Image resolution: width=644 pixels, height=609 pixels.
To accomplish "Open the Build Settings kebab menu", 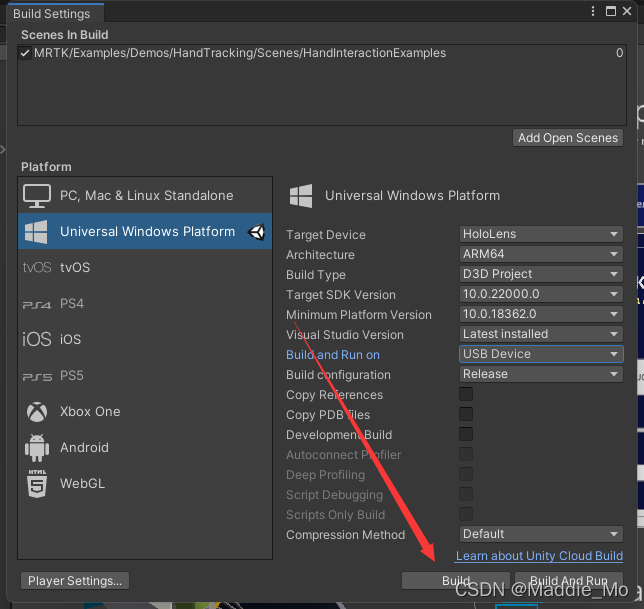I will click(593, 11).
